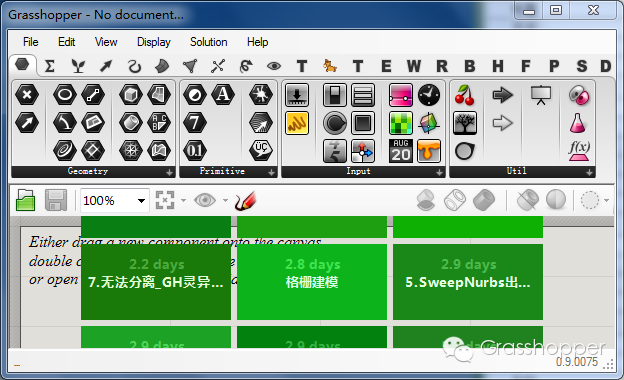Toggle the preview eye icon in canvas toolbar
Screen dimensions: 624x380
pyautogui.click(x=205, y=200)
